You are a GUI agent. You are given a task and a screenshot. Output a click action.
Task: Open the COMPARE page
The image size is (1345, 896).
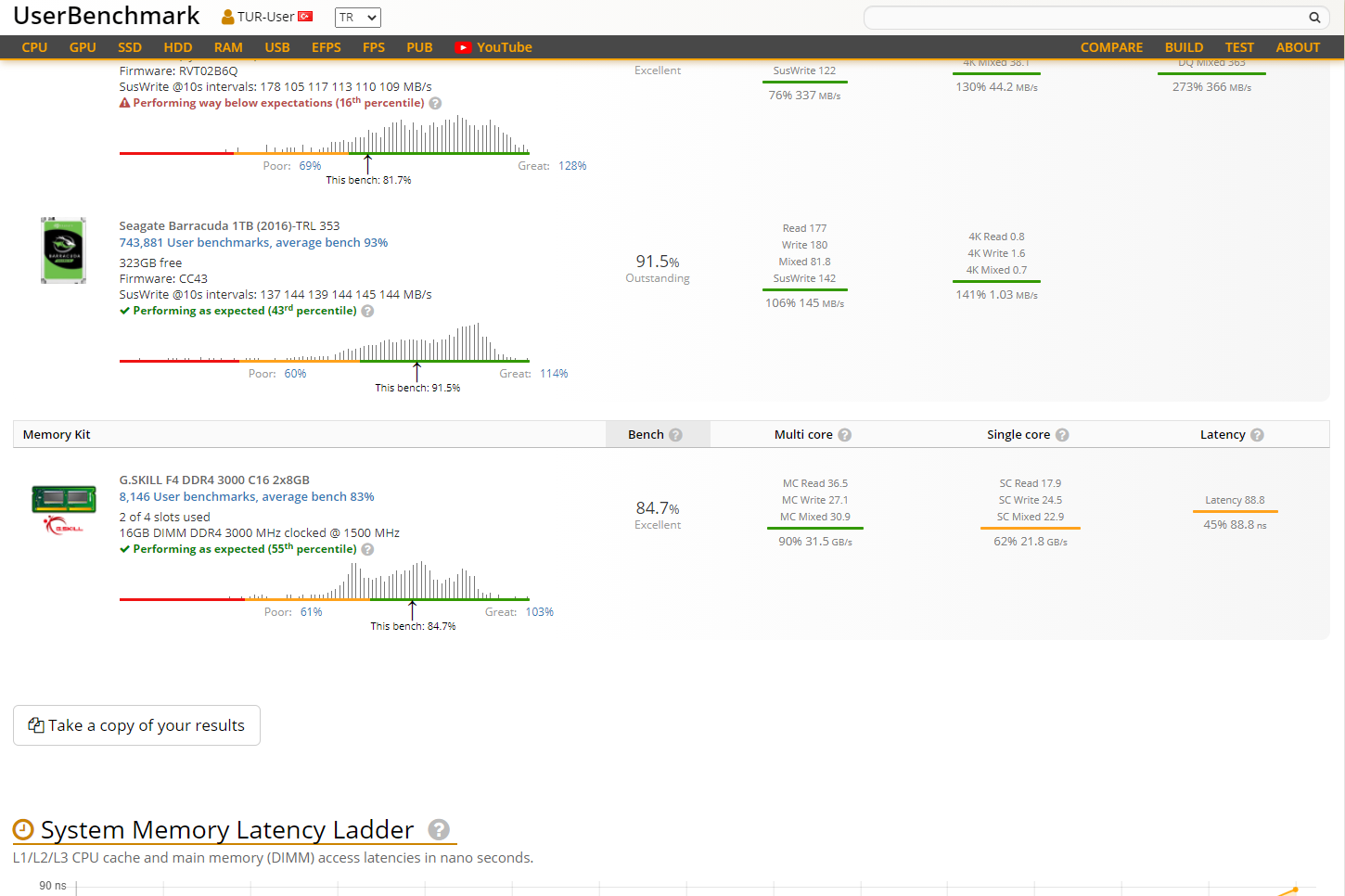1111,47
